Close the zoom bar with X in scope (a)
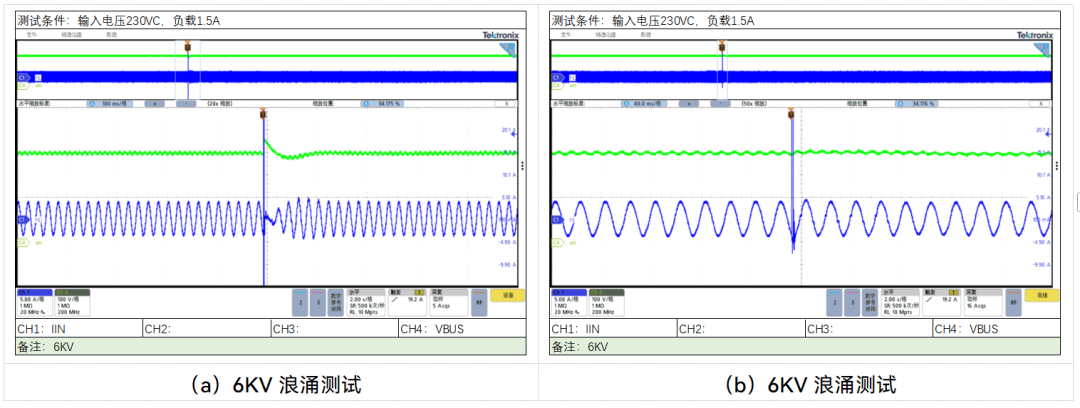The image size is (1080, 408). (506, 103)
